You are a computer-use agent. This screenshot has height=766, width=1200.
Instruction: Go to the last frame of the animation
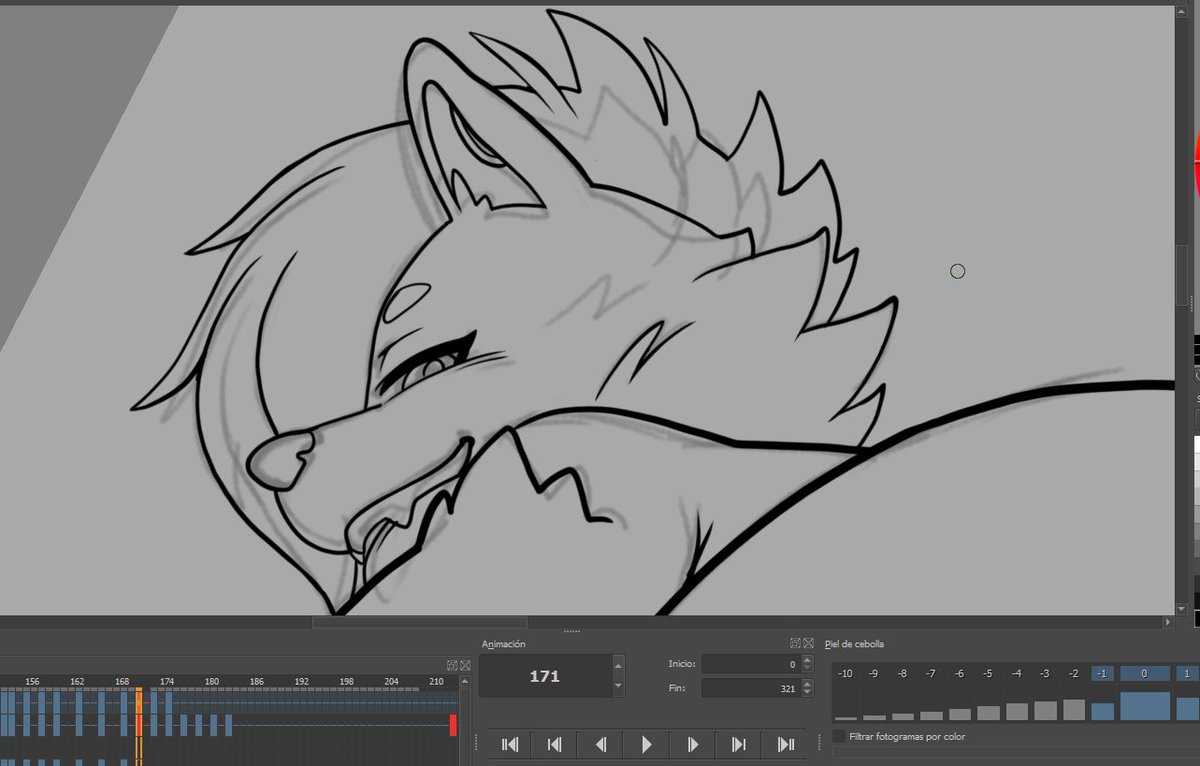785,744
